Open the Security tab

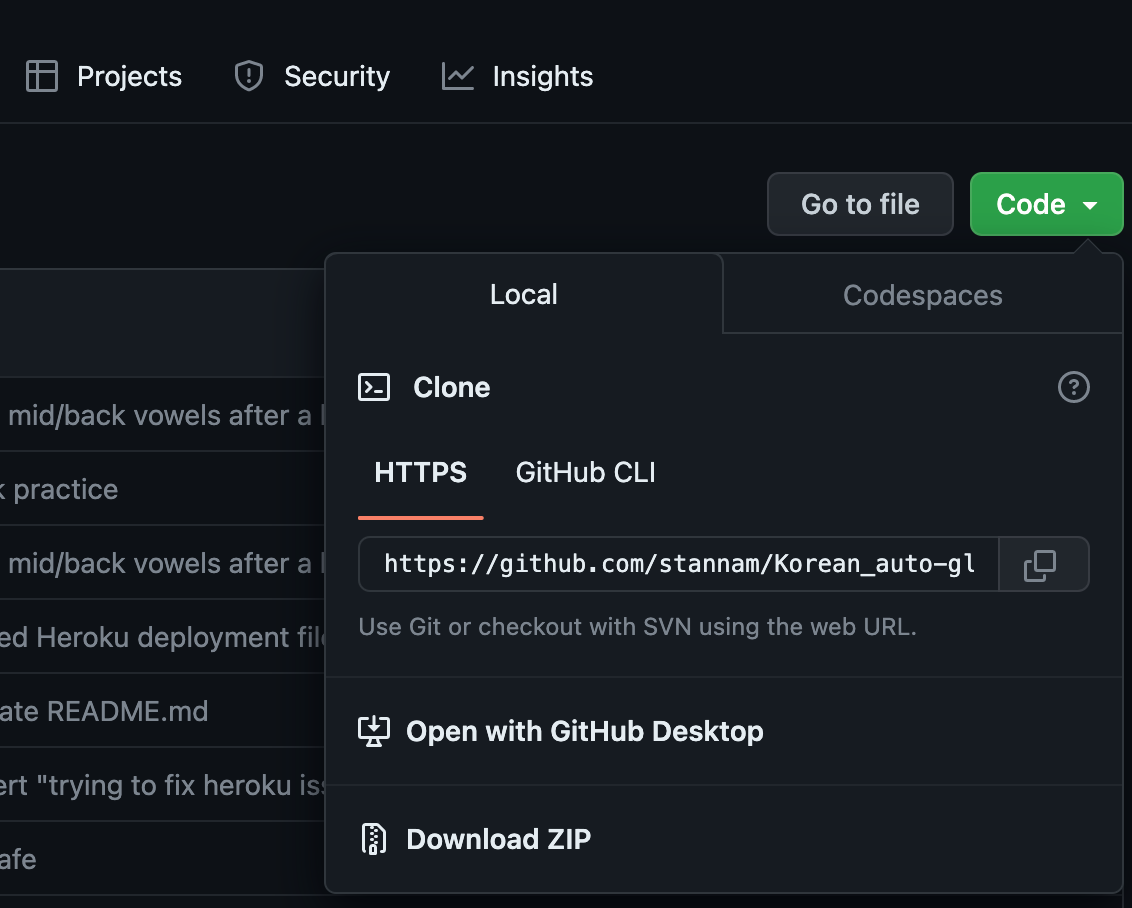tap(312, 77)
